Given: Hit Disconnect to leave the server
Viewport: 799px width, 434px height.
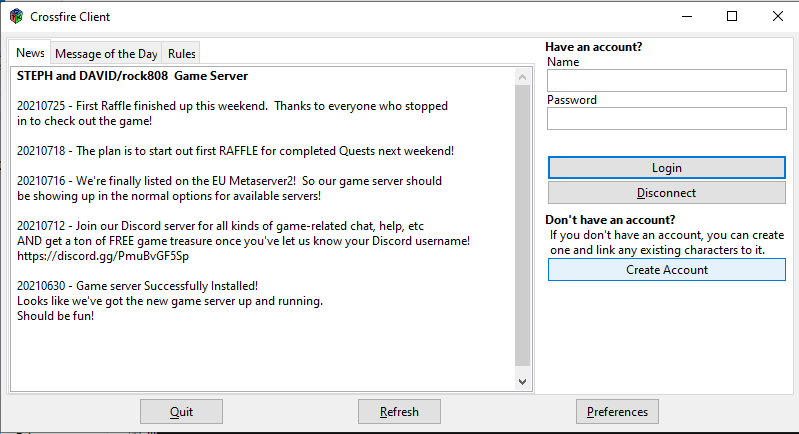Looking at the screenshot, I should pos(666,193).
